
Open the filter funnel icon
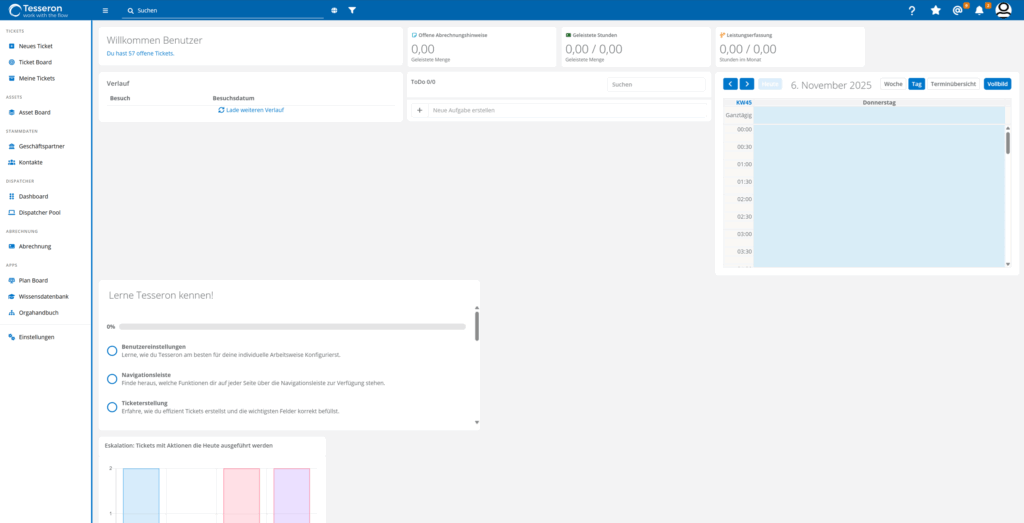pos(352,10)
